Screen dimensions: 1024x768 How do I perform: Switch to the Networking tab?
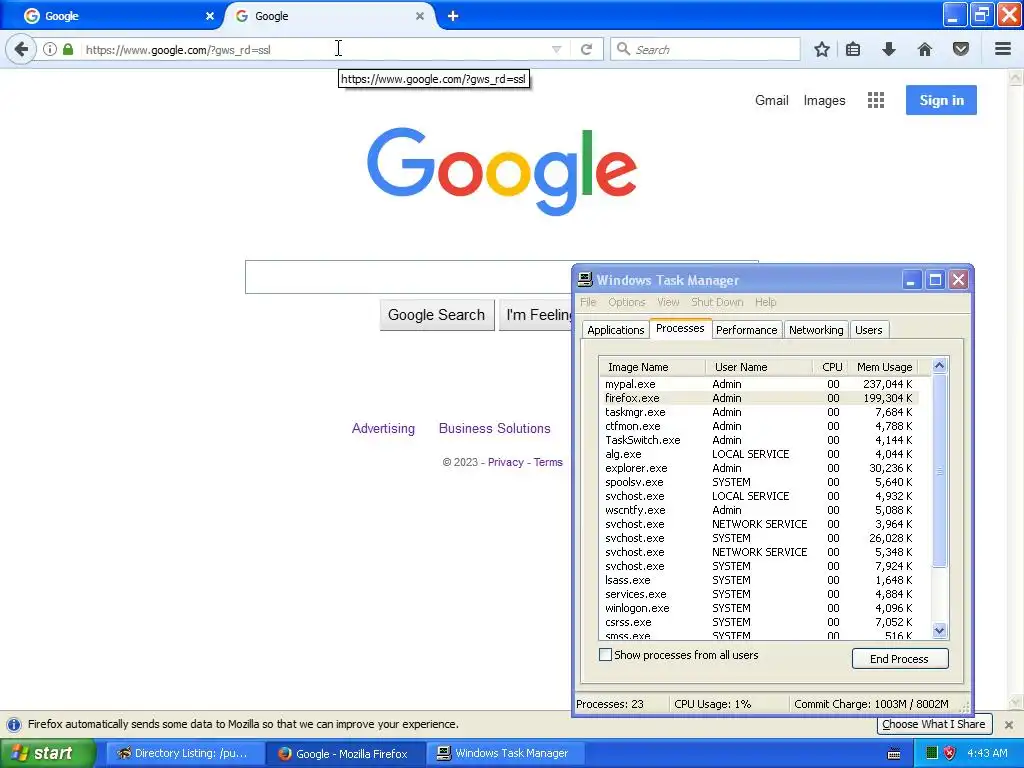pyautogui.click(x=816, y=330)
